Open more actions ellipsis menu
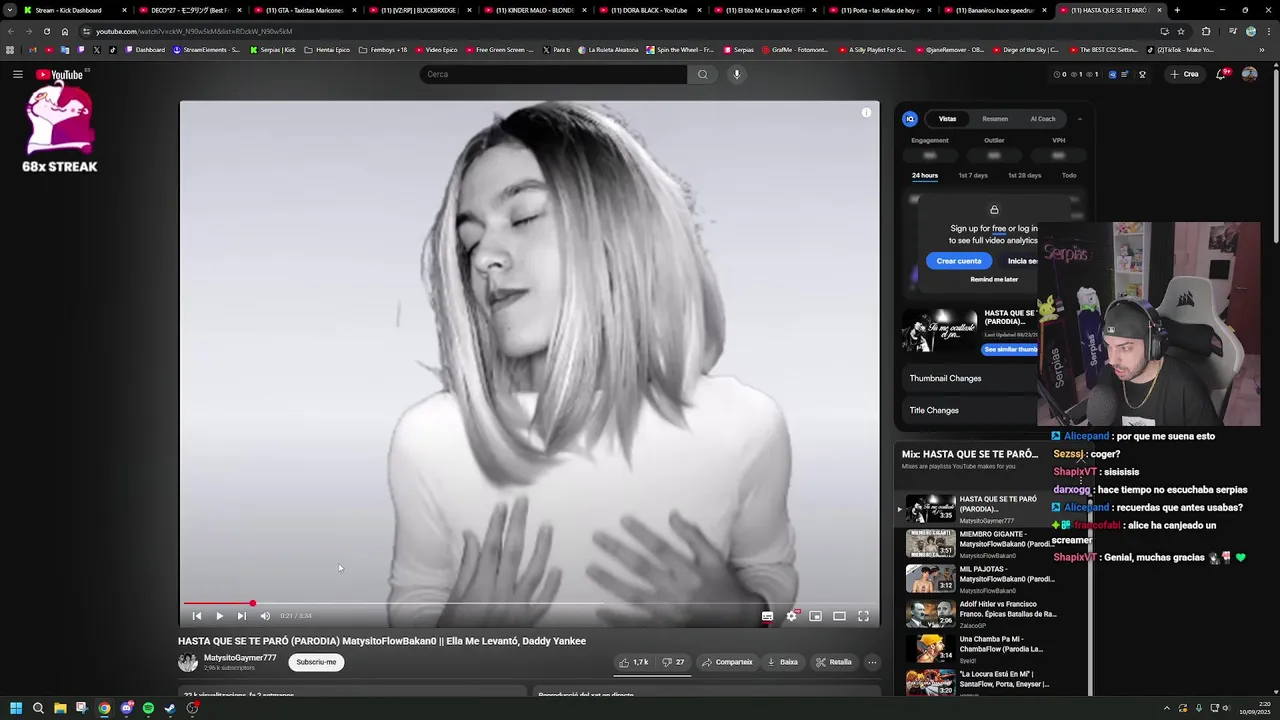Viewport: 1280px width, 720px height. pyautogui.click(x=872, y=662)
